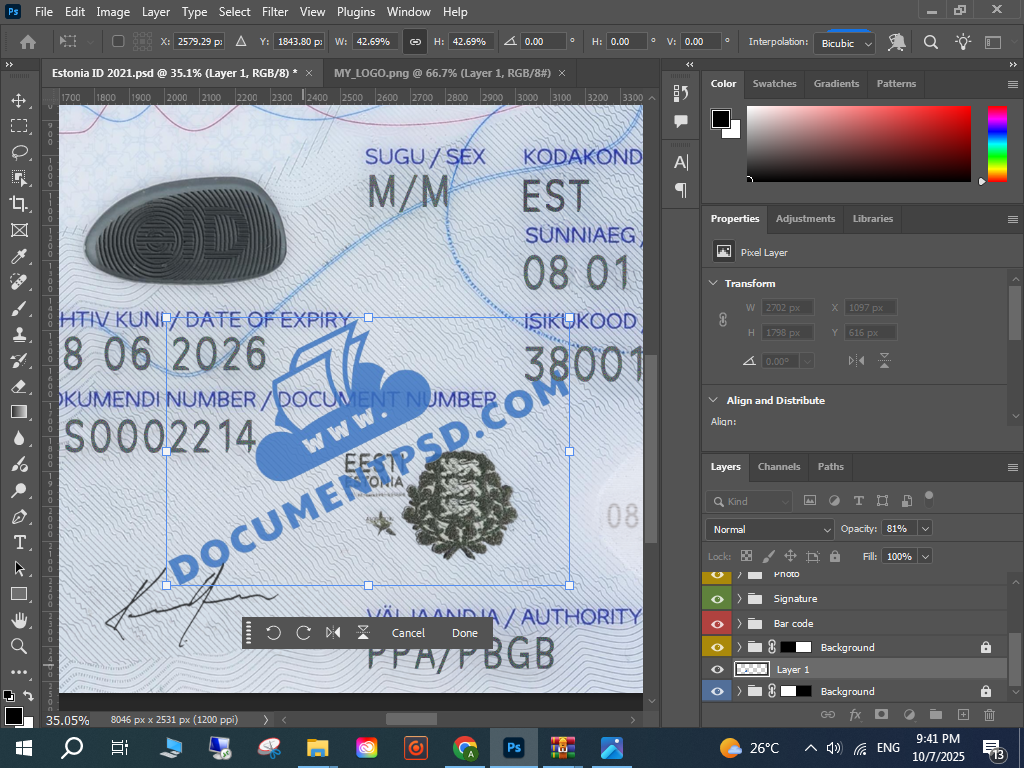Switch to the Channels tab

coord(778,467)
